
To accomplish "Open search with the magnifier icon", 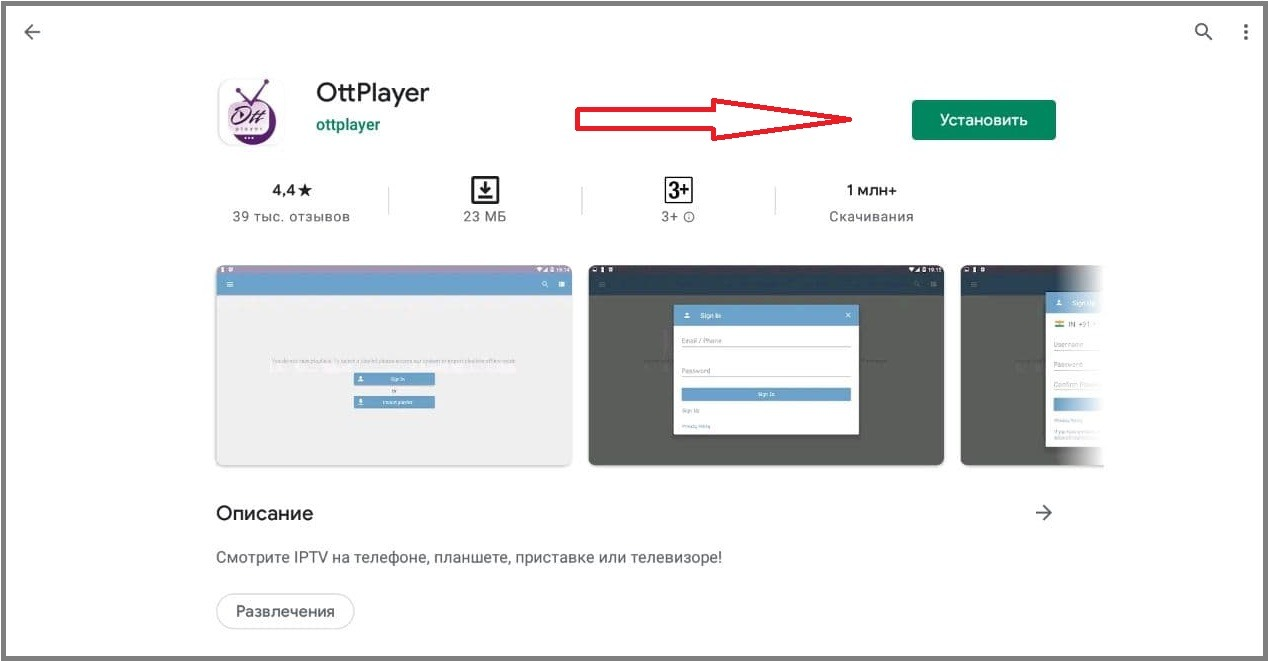I will click(x=1204, y=32).
